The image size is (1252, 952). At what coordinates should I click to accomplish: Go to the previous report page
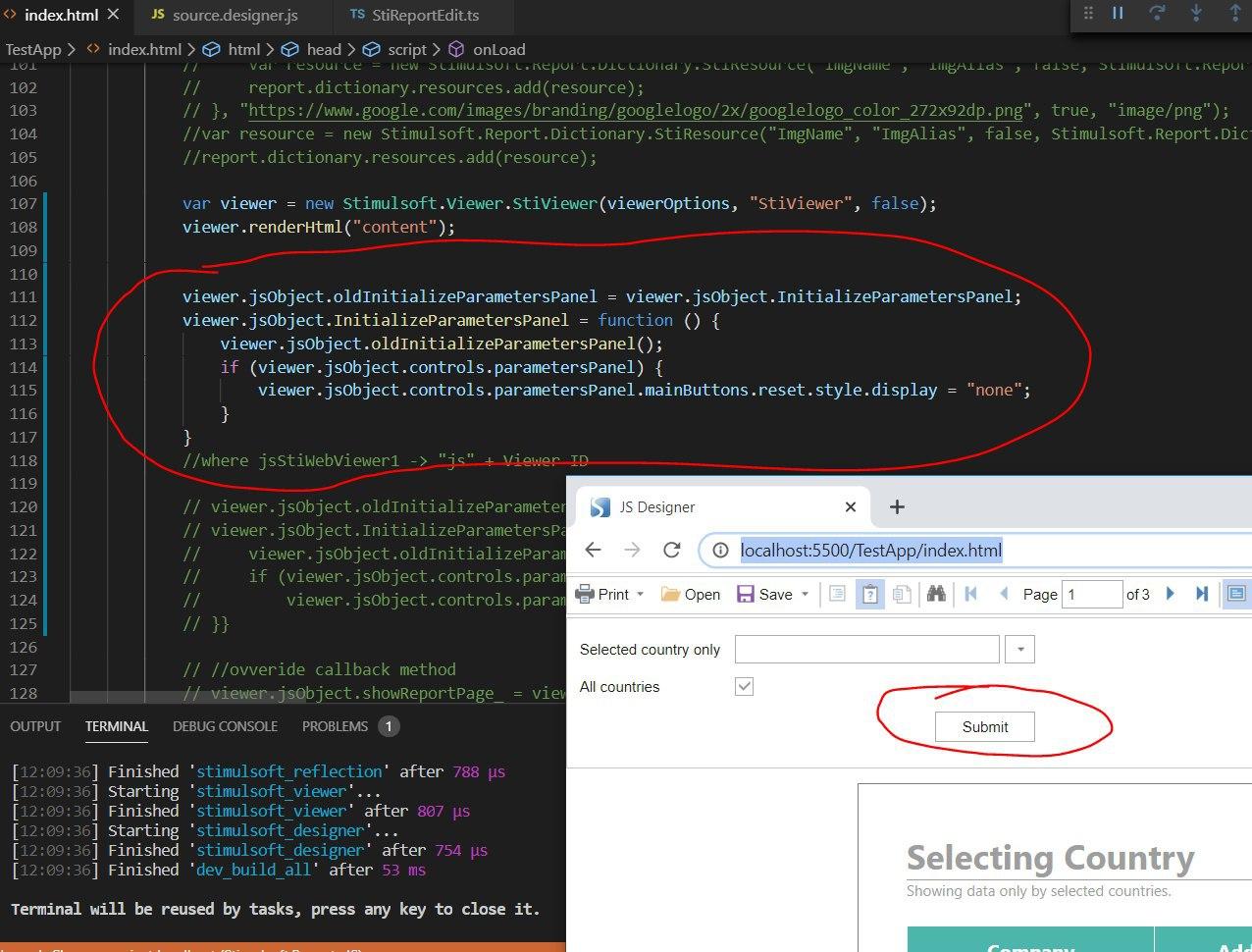(1003, 594)
